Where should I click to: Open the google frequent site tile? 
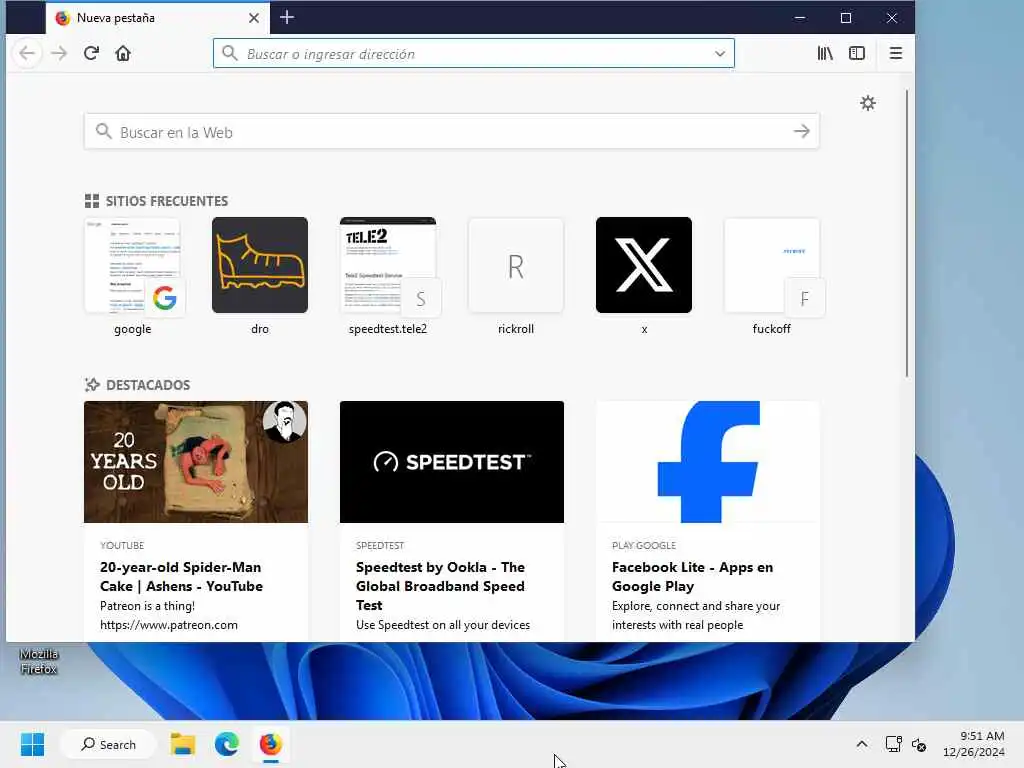click(x=133, y=265)
